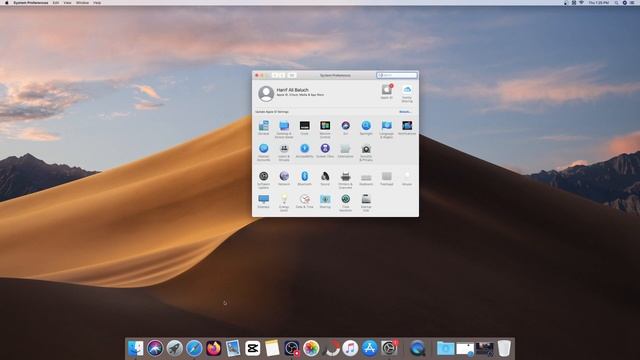640x360 pixels.
Task: Open Security & Privacy preferences
Action: point(366,152)
